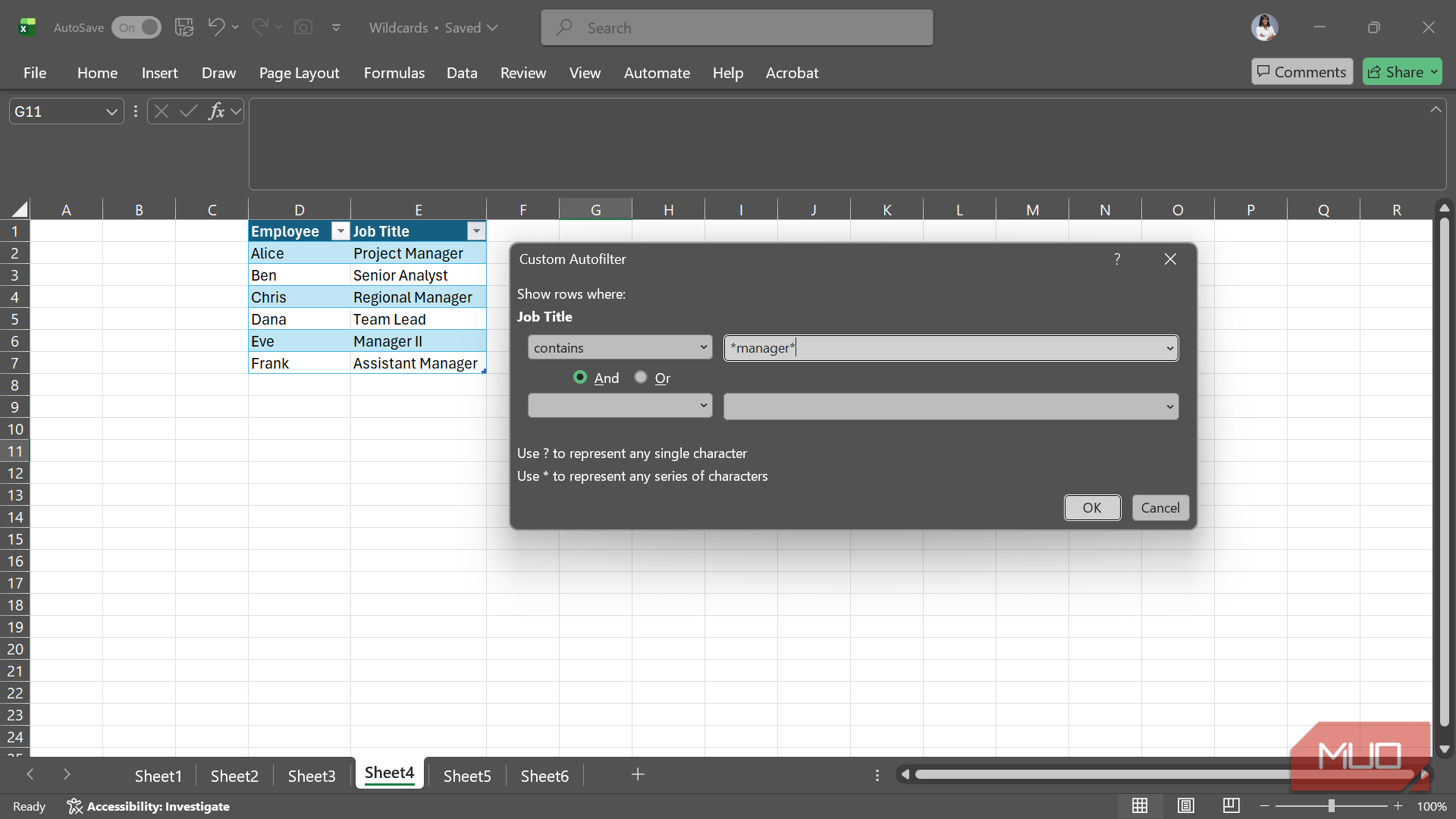The image size is (1456, 819).
Task: Click the Redo arrow icon
Action: (x=259, y=27)
